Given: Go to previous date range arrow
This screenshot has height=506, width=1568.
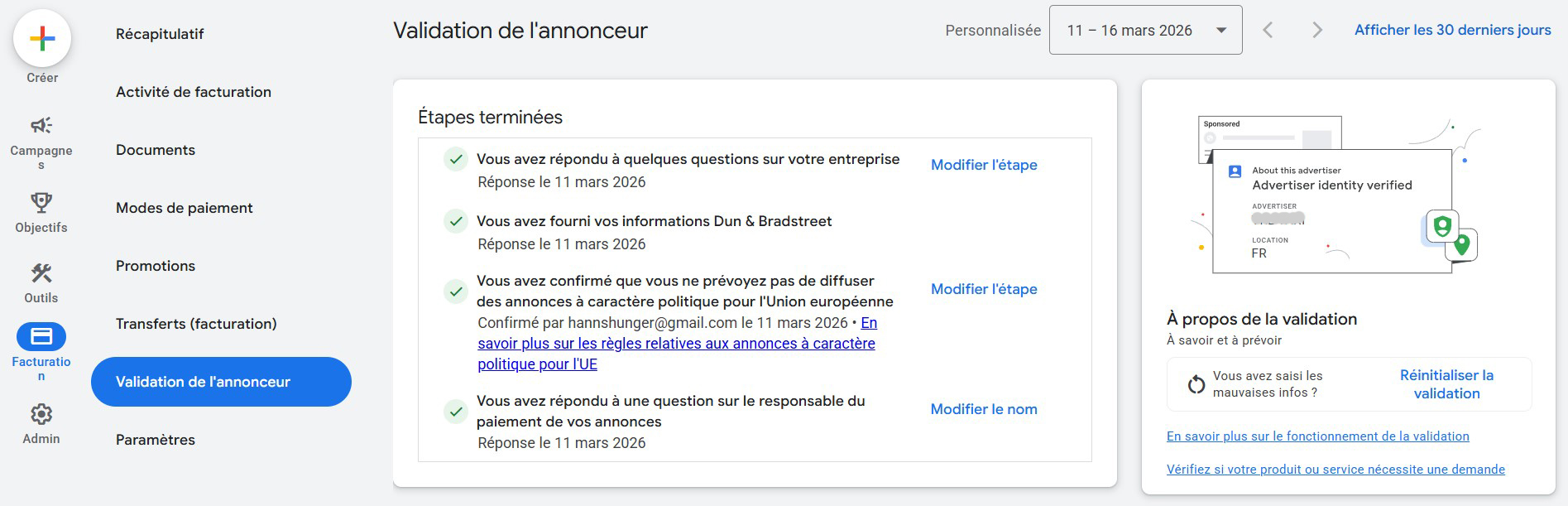Looking at the screenshot, I should pyautogui.click(x=1268, y=31).
